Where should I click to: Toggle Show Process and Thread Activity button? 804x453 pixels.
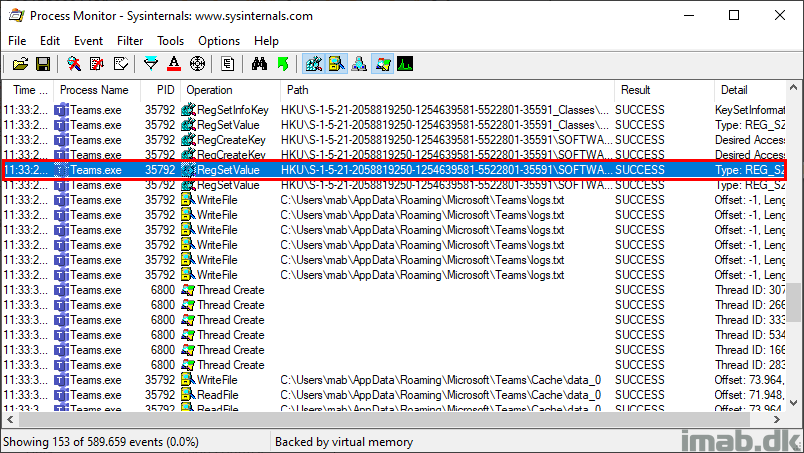click(x=383, y=64)
